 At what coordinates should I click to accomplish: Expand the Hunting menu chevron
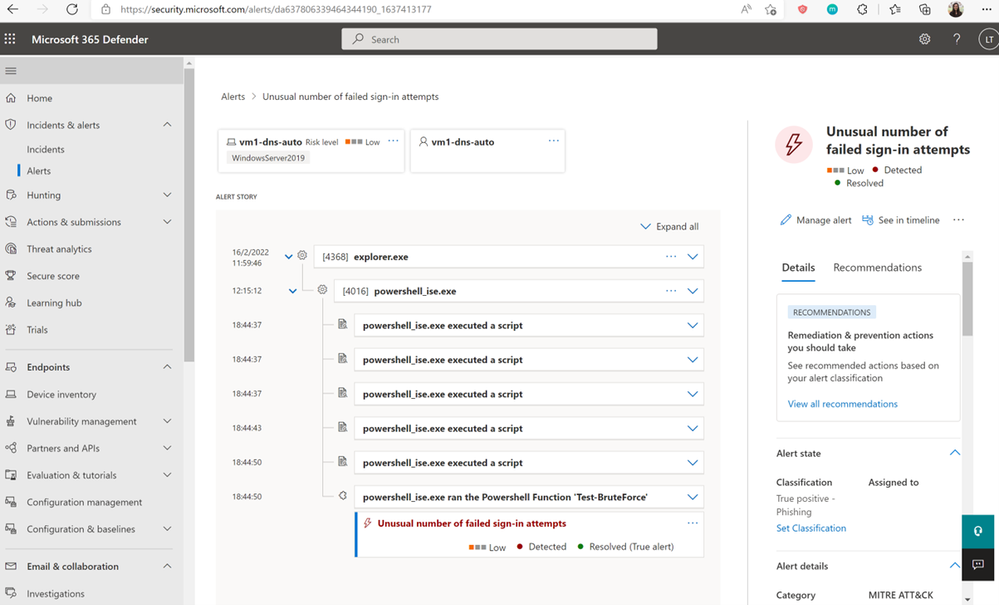(167, 195)
